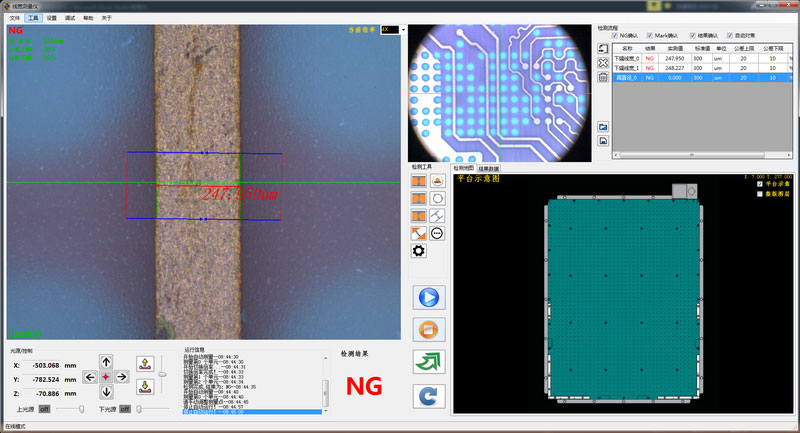800x433 pixels.
Task: Click the blue circular reset arrow icon
Action: [x=429, y=395]
